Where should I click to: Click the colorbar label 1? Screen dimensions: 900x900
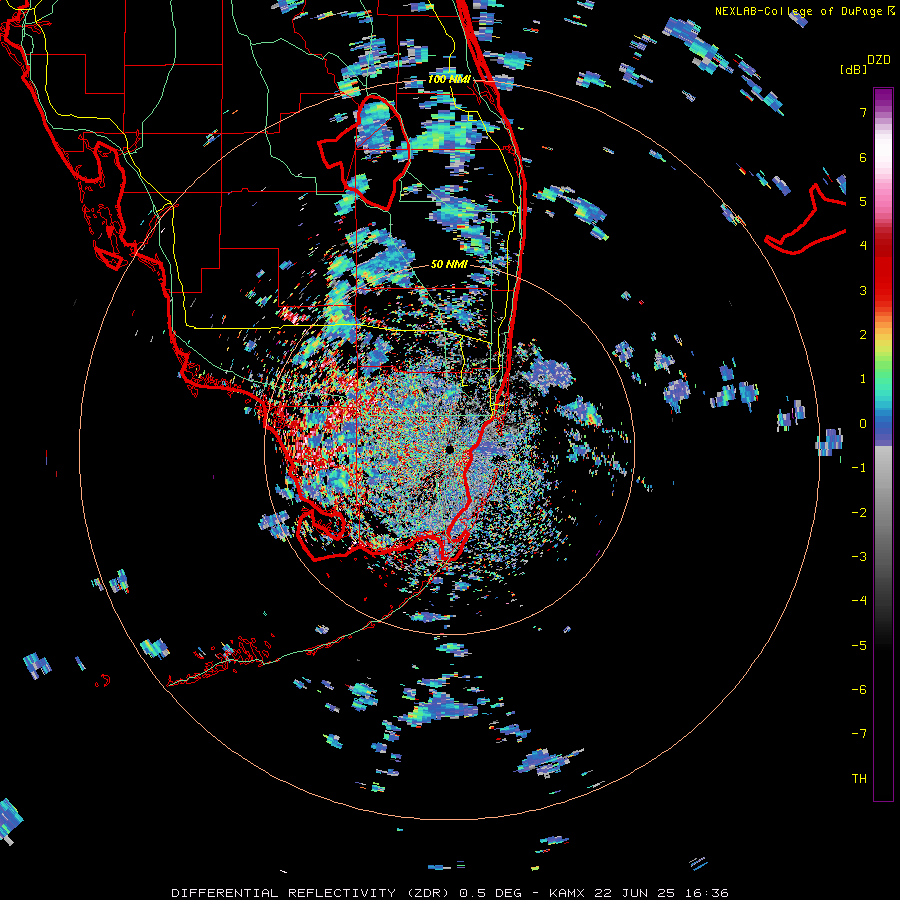[x=863, y=379]
